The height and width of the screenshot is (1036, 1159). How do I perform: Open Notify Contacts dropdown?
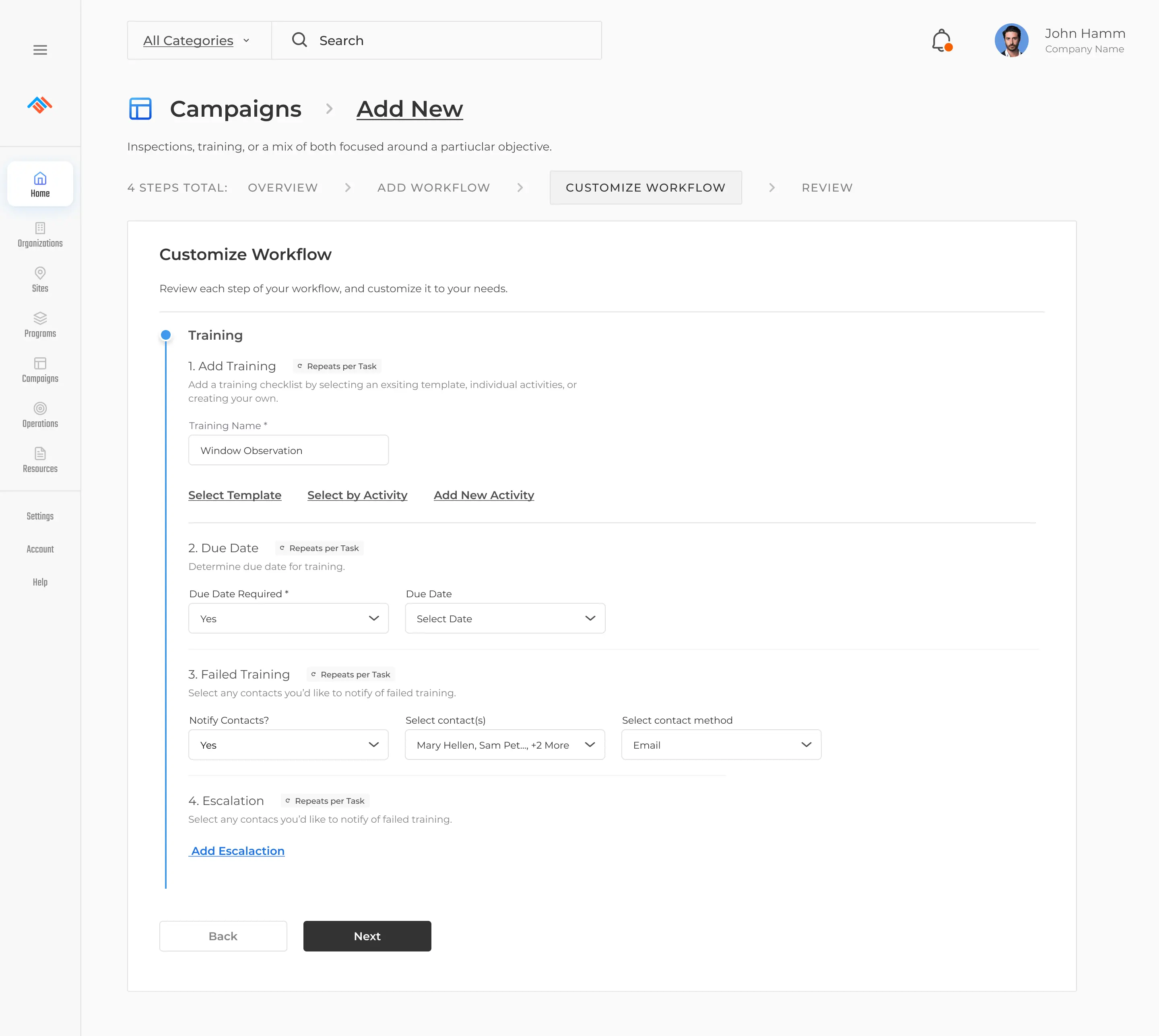coord(289,745)
